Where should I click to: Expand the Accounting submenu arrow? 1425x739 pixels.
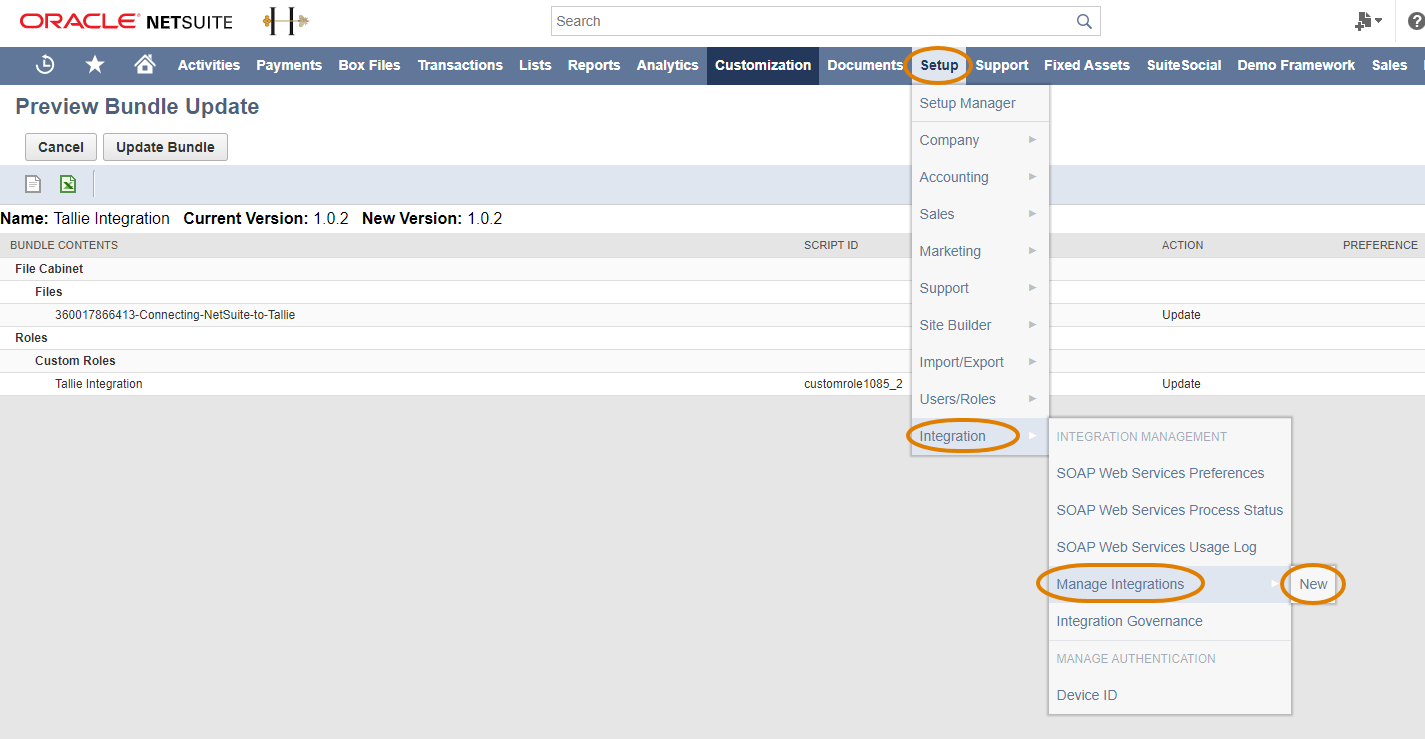pyautogui.click(x=1033, y=177)
